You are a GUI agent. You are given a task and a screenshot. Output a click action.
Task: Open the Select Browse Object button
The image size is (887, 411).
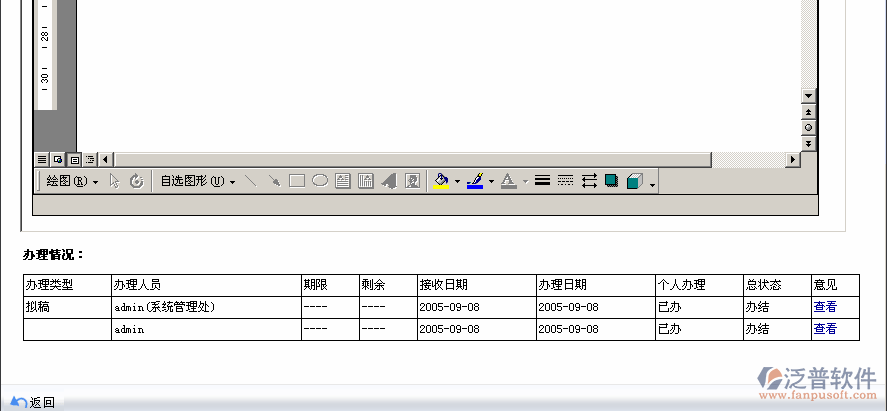click(x=808, y=128)
